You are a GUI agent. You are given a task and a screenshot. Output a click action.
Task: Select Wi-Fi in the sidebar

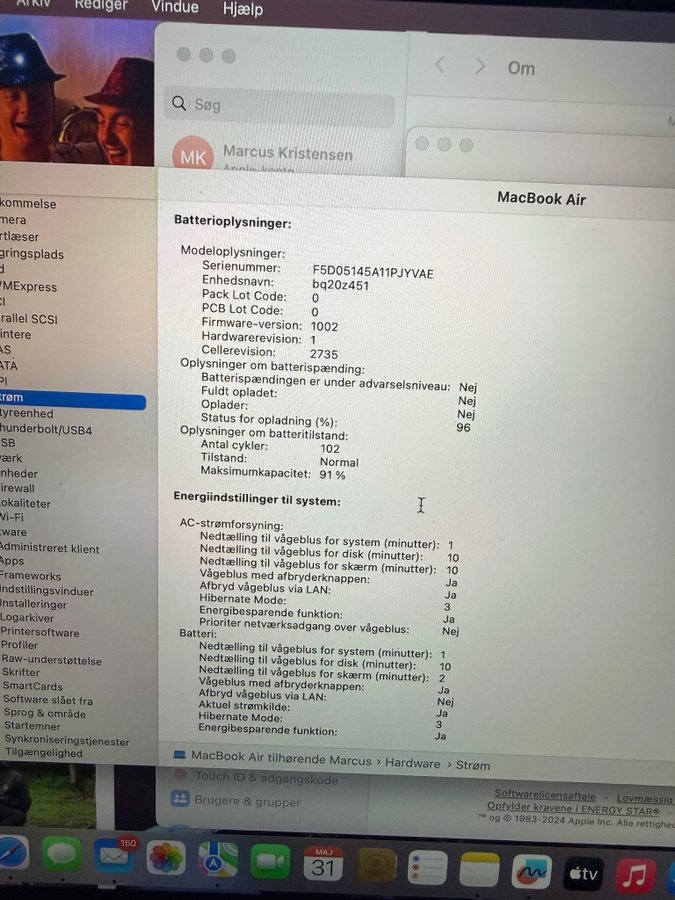click(x=12, y=517)
